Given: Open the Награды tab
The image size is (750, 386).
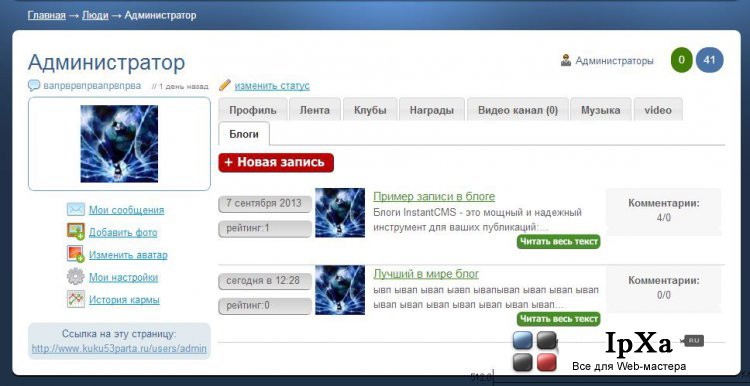Looking at the screenshot, I should coord(432,110).
